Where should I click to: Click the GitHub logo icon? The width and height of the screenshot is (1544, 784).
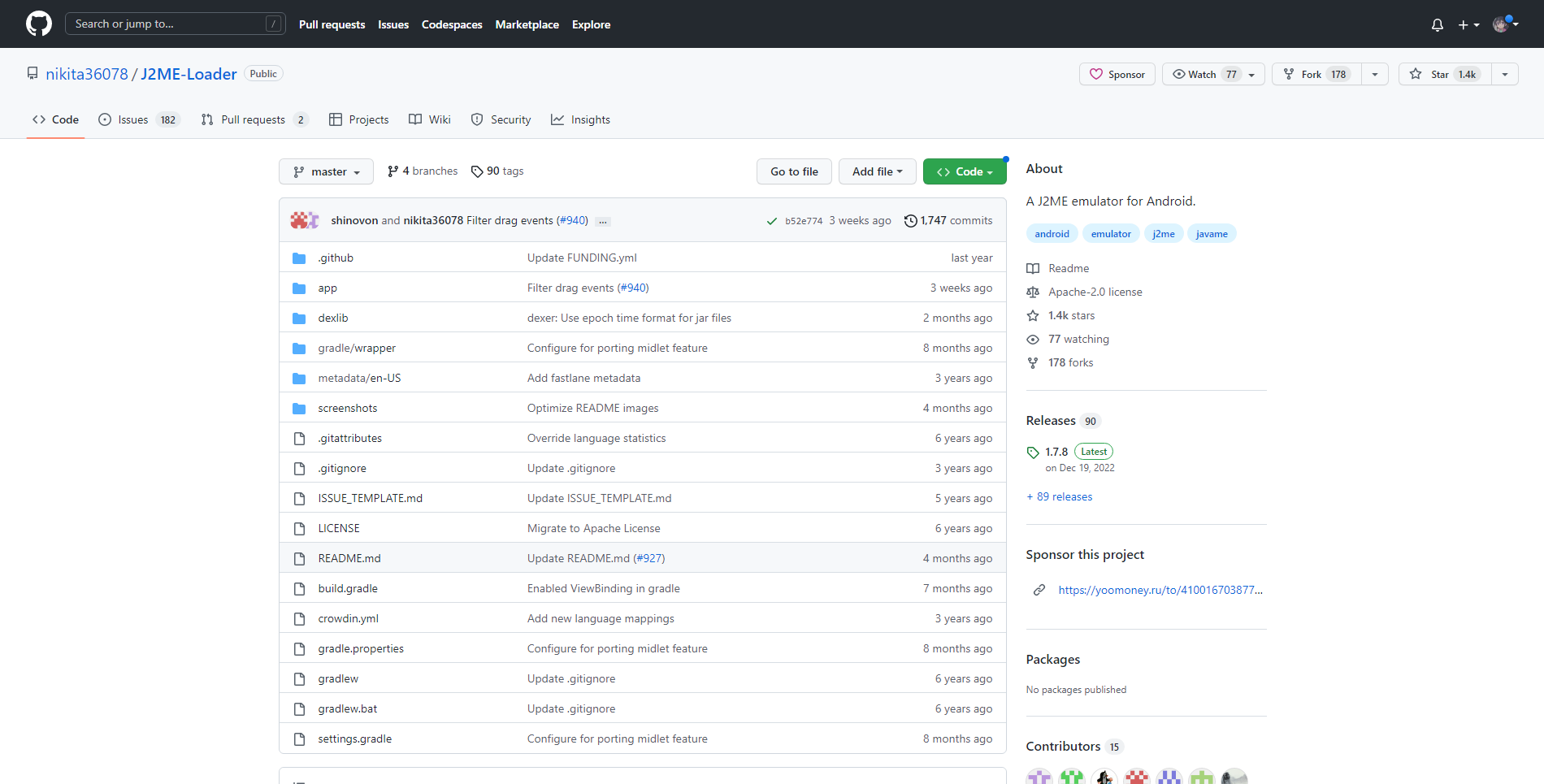tap(38, 24)
